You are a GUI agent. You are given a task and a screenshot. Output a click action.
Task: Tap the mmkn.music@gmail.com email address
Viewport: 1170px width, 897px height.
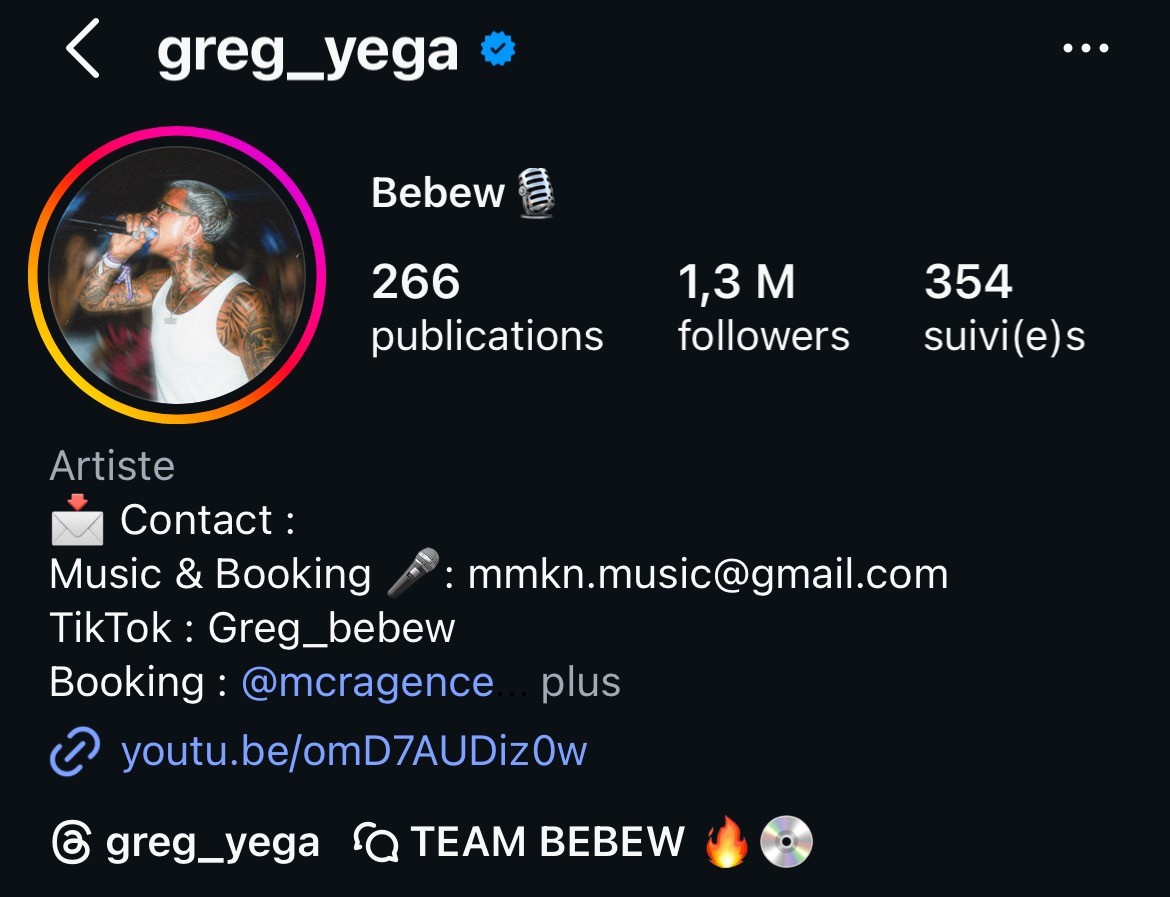click(708, 574)
